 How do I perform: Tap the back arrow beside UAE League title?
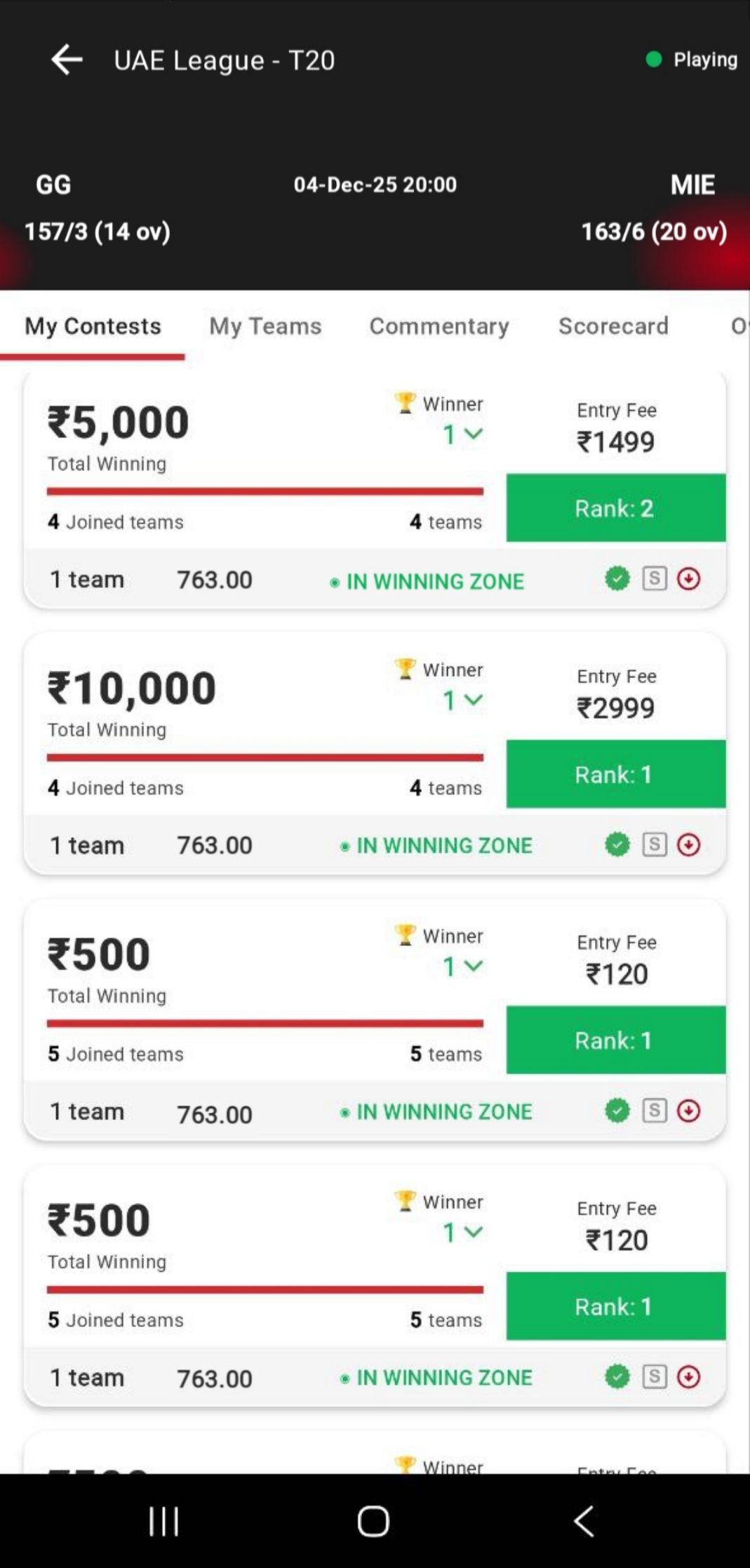(67, 60)
